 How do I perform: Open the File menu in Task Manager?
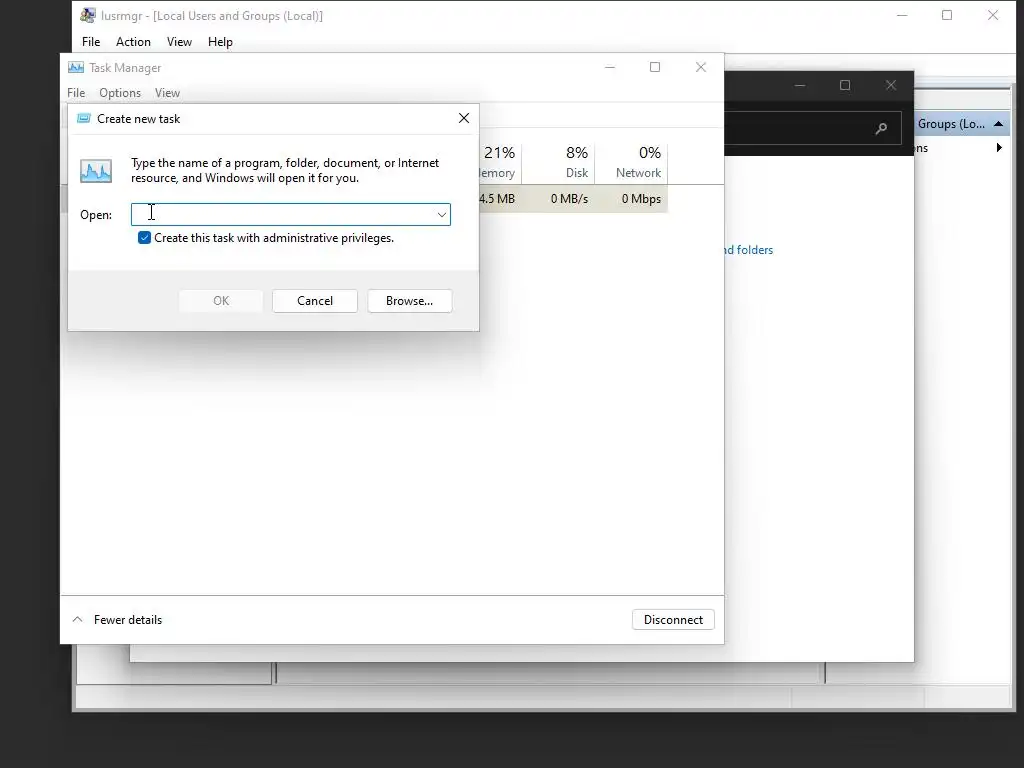click(x=76, y=93)
